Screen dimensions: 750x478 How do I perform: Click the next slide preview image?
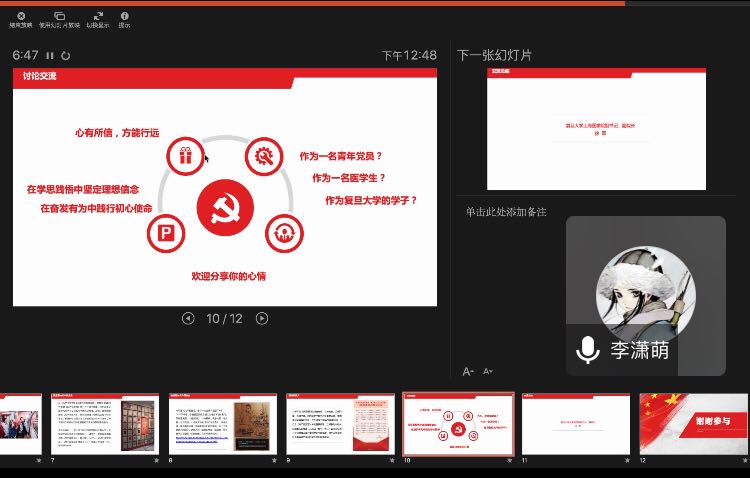pyautogui.click(x=596, y=129)
